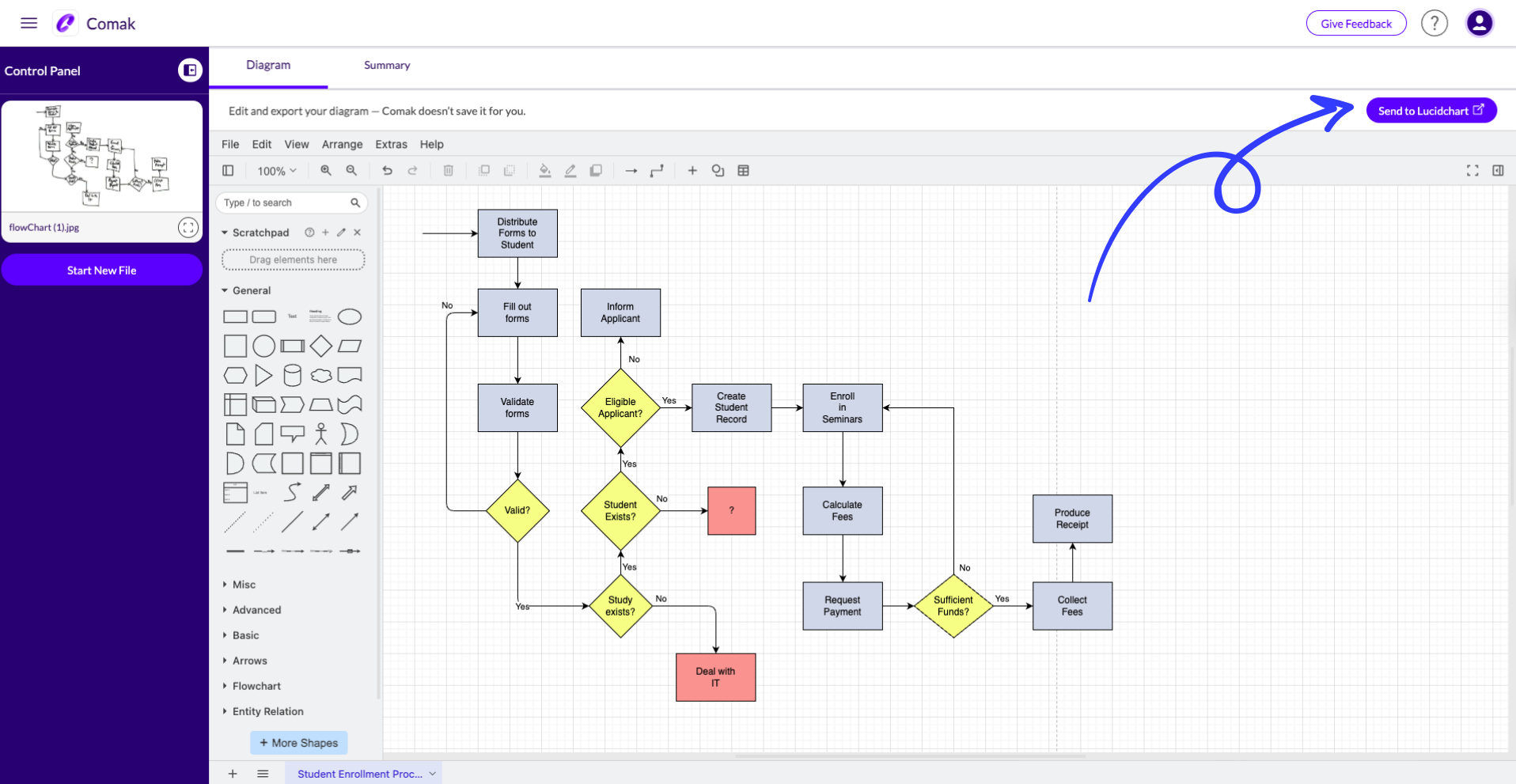Select the Delete (trash) icon
1516x784 pixels.
point(449,170)
